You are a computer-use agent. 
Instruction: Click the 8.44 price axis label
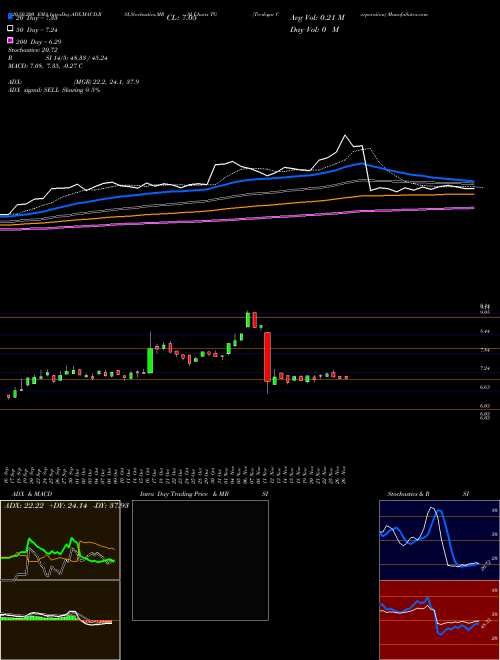[484, 331]
